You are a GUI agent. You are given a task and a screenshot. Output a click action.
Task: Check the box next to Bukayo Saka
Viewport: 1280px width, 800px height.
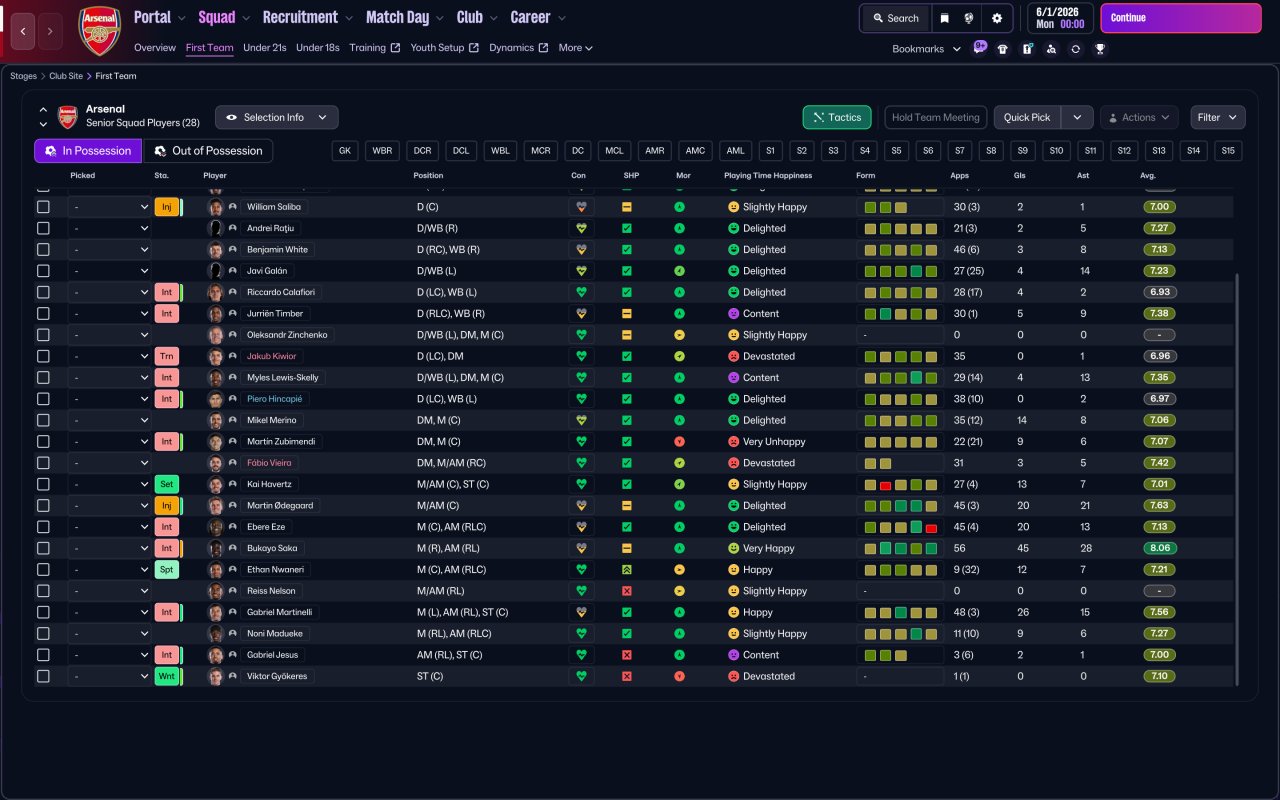coord(43,548)
